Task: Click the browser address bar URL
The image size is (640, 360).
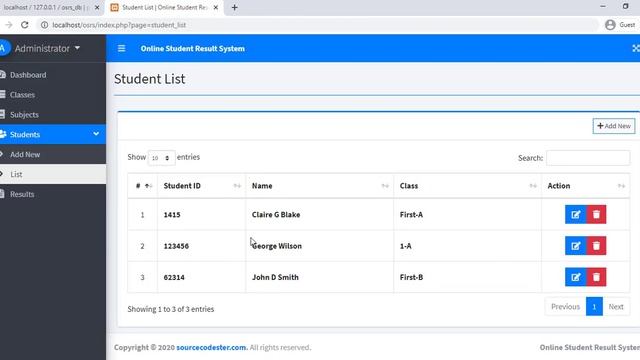Action: 119,25
